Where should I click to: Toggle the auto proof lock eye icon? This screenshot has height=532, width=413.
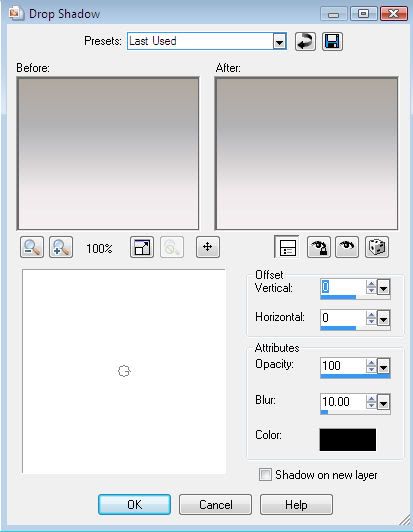[319, 247]
